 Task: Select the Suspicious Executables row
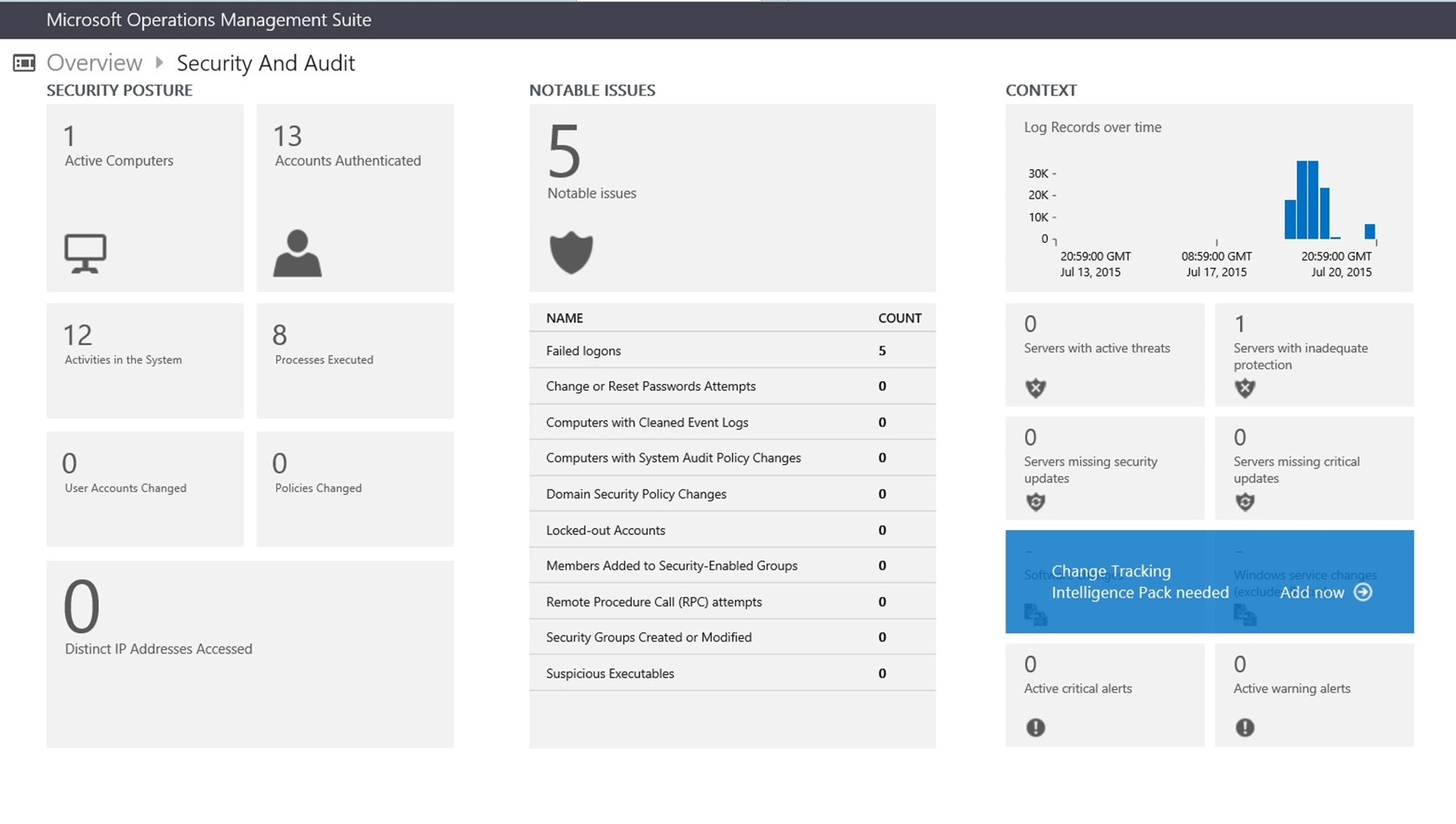732,673
